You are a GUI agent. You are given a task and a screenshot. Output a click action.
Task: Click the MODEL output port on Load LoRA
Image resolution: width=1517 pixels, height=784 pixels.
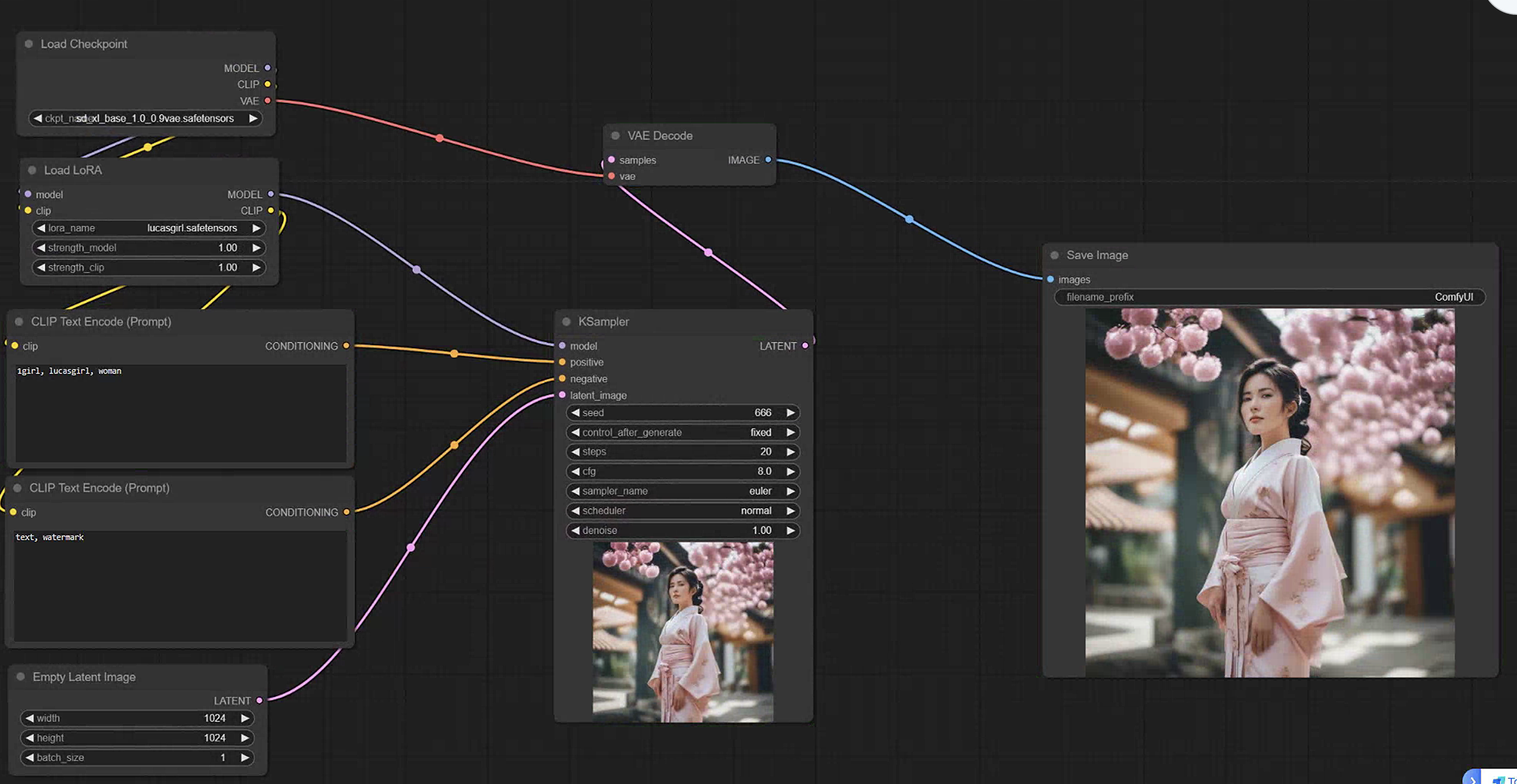coord(271,194)
